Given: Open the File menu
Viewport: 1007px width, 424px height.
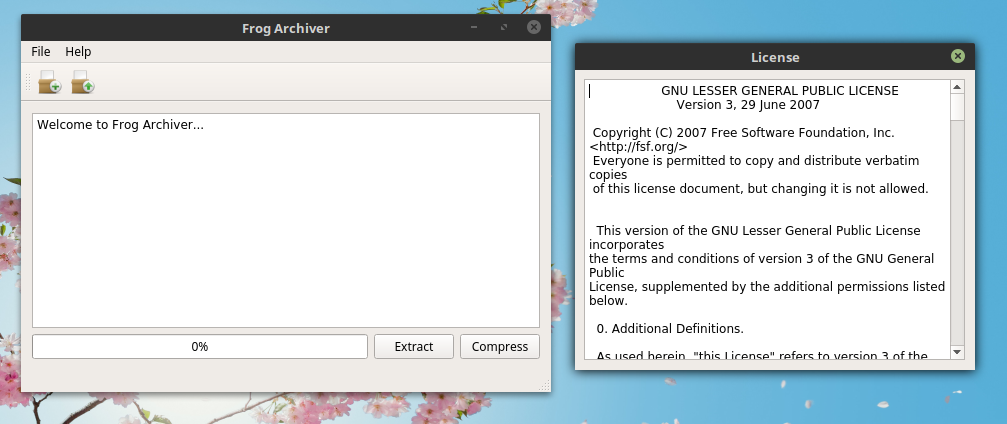Looking at the screenshot, I should tap(40, 51).
